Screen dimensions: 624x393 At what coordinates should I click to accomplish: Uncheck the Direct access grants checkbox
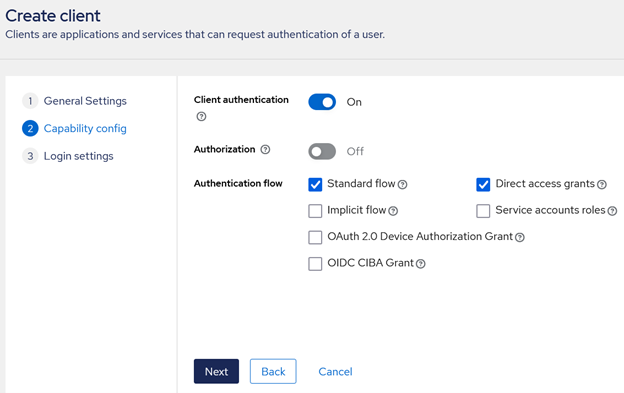point(483,185)
